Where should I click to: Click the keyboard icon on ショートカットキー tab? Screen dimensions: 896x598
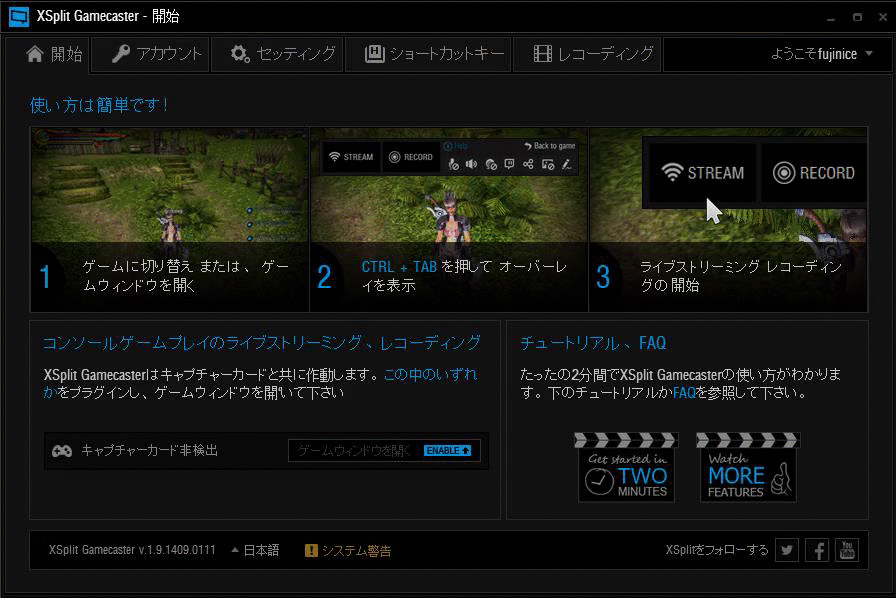pyautogui.click(x=375, y=54)
